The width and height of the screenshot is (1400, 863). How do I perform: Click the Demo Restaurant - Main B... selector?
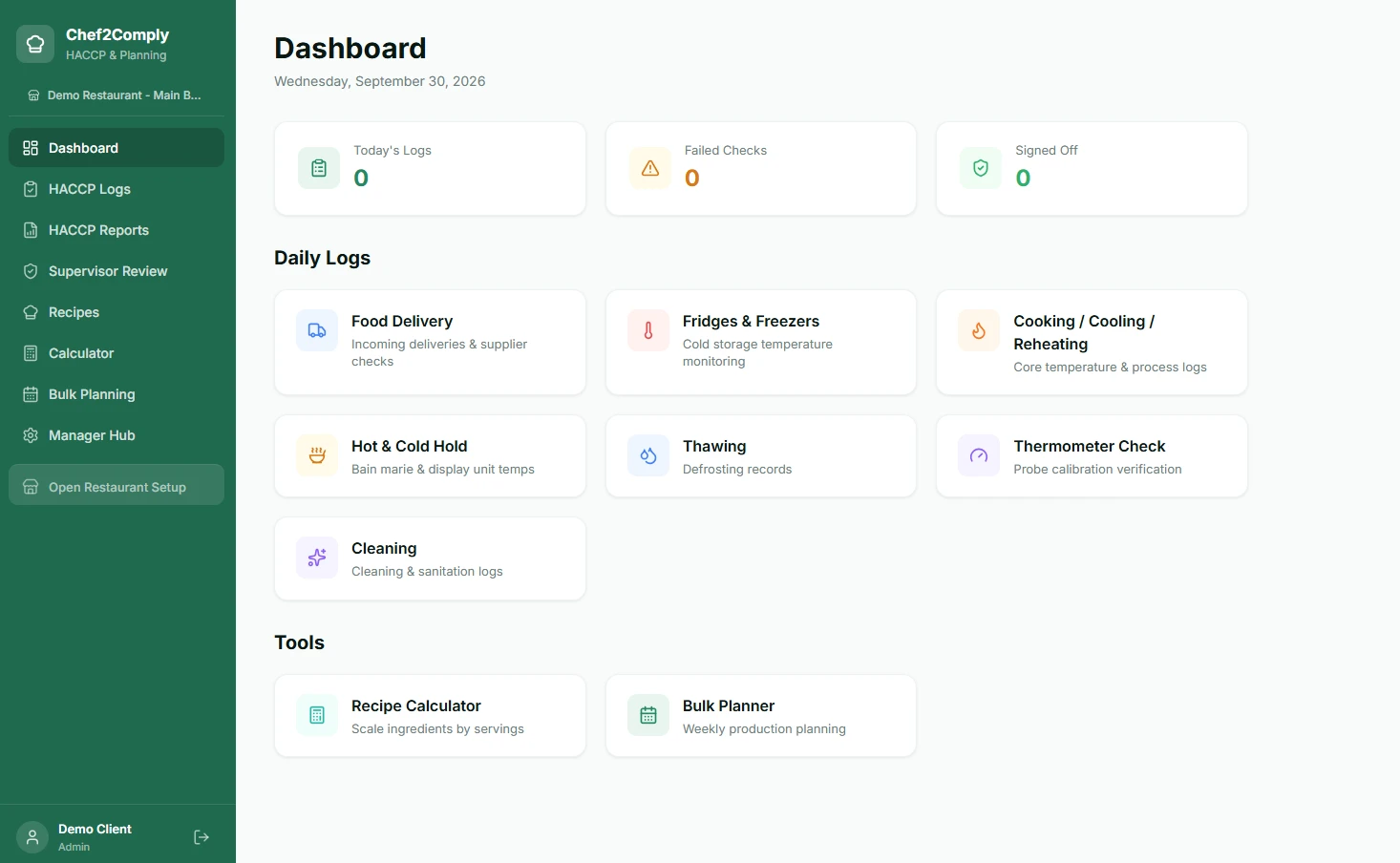pos(117,95)
